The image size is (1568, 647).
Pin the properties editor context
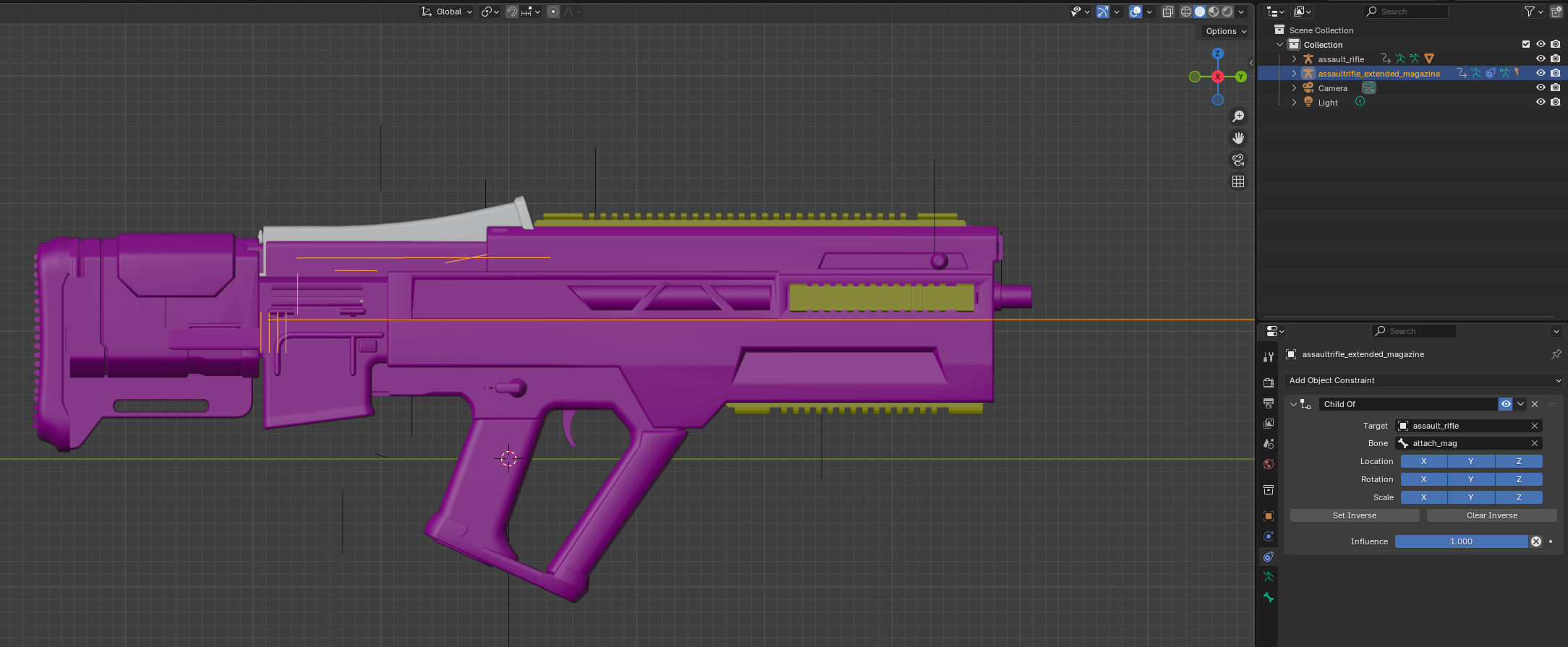pyautogui.click(x=1556, y=354)
